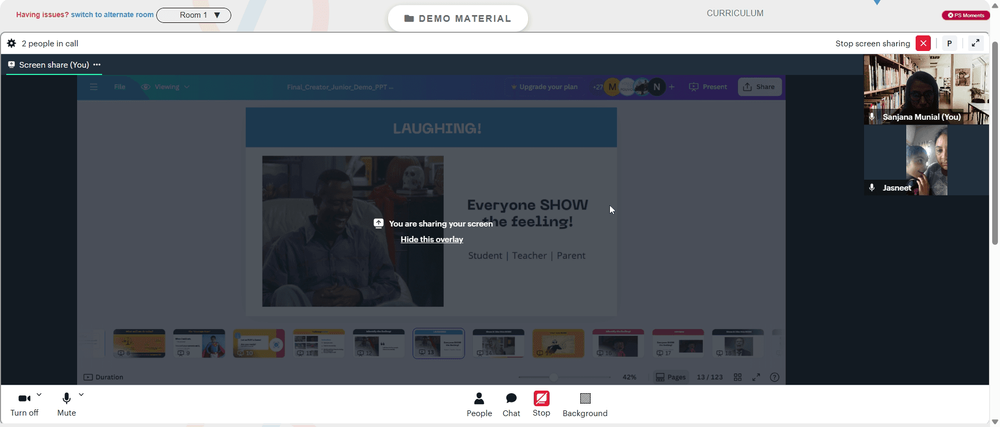Viewport: 1000px width, 427px height.
Task: Toggle Jasneet's microphone icon
Action: pyautogui.click(x=872, y=188)
